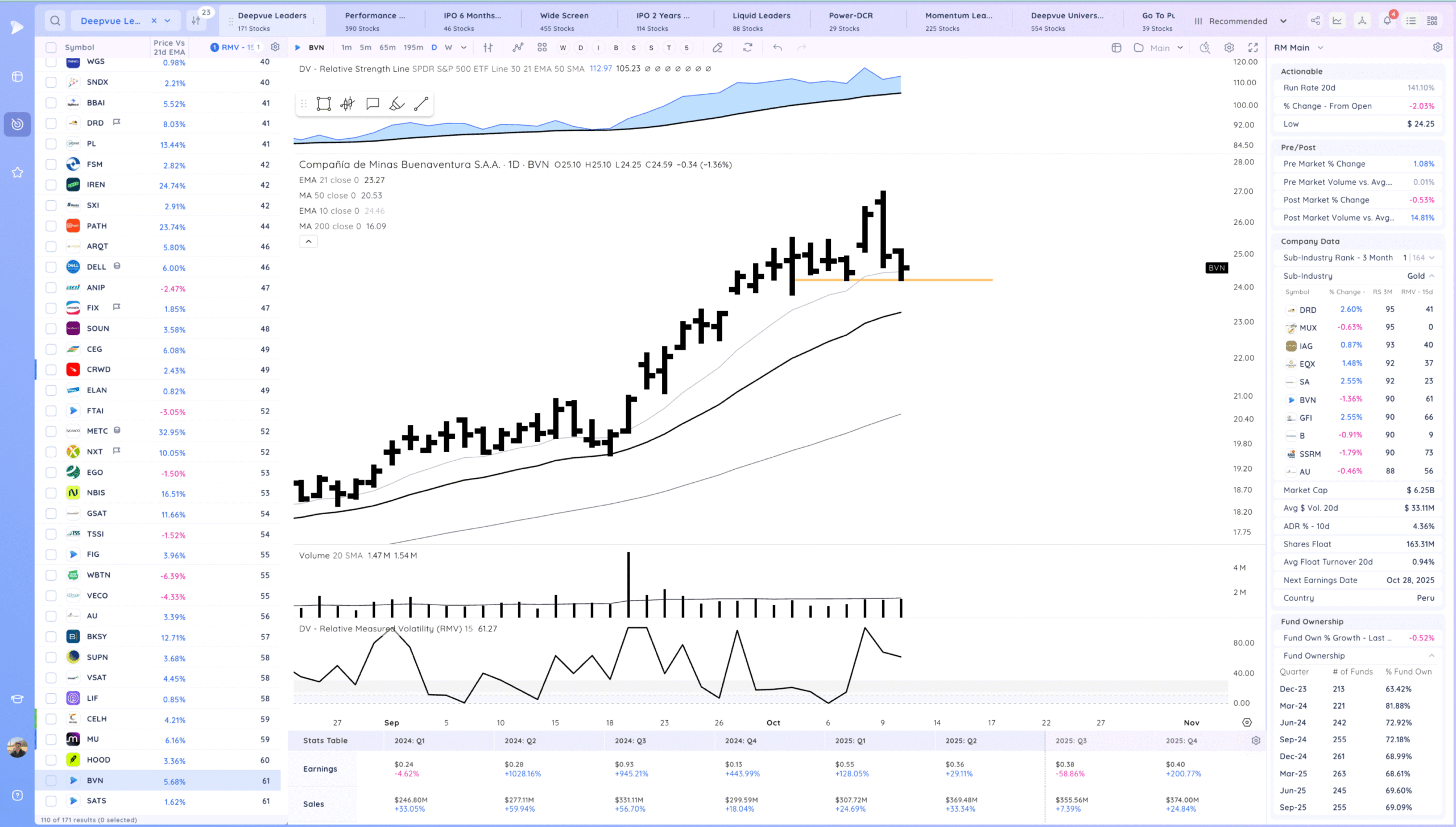This screenshot has height=827, width=1456.
Task: Open the notifications bell icon
Action: (x=1387, y=21)
